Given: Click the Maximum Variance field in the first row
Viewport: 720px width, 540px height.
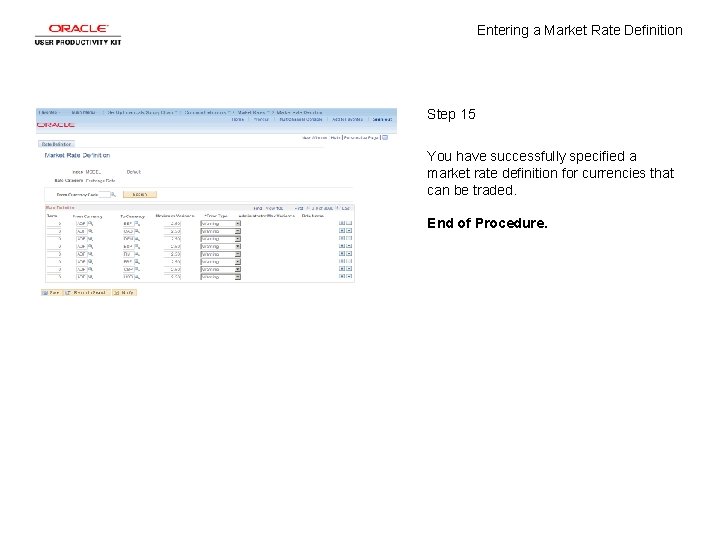Looking at the screenshot, I should [173, 224].
